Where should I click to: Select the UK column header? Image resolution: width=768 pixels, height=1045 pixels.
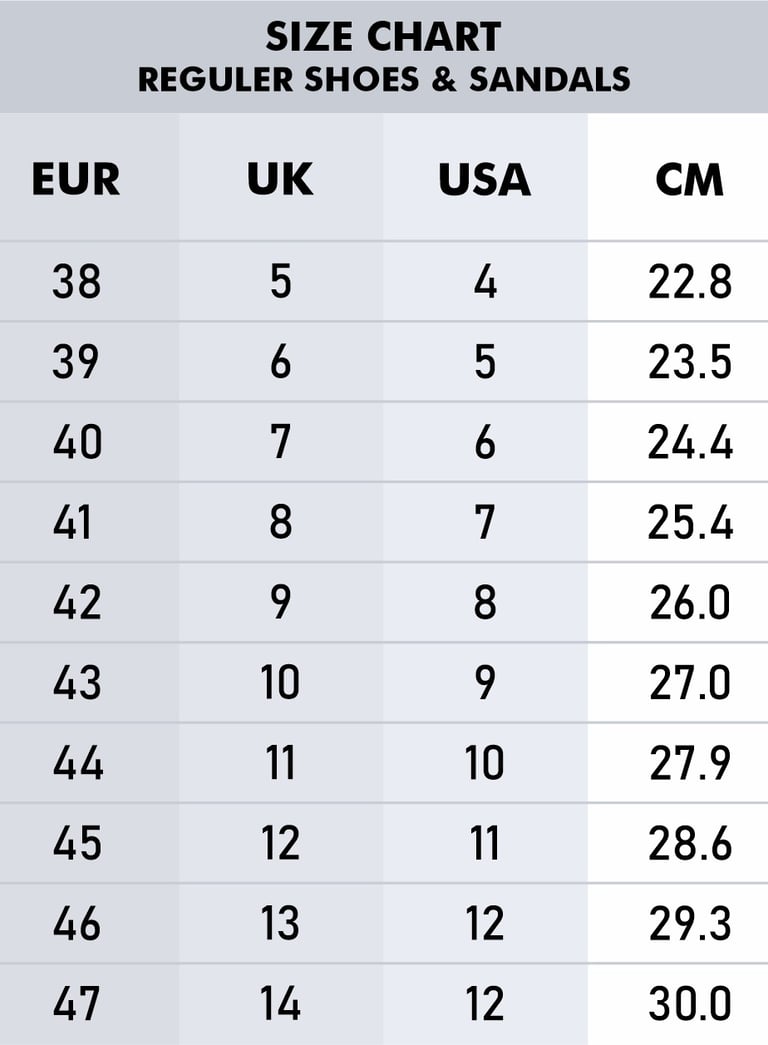[x=280, y=179]
